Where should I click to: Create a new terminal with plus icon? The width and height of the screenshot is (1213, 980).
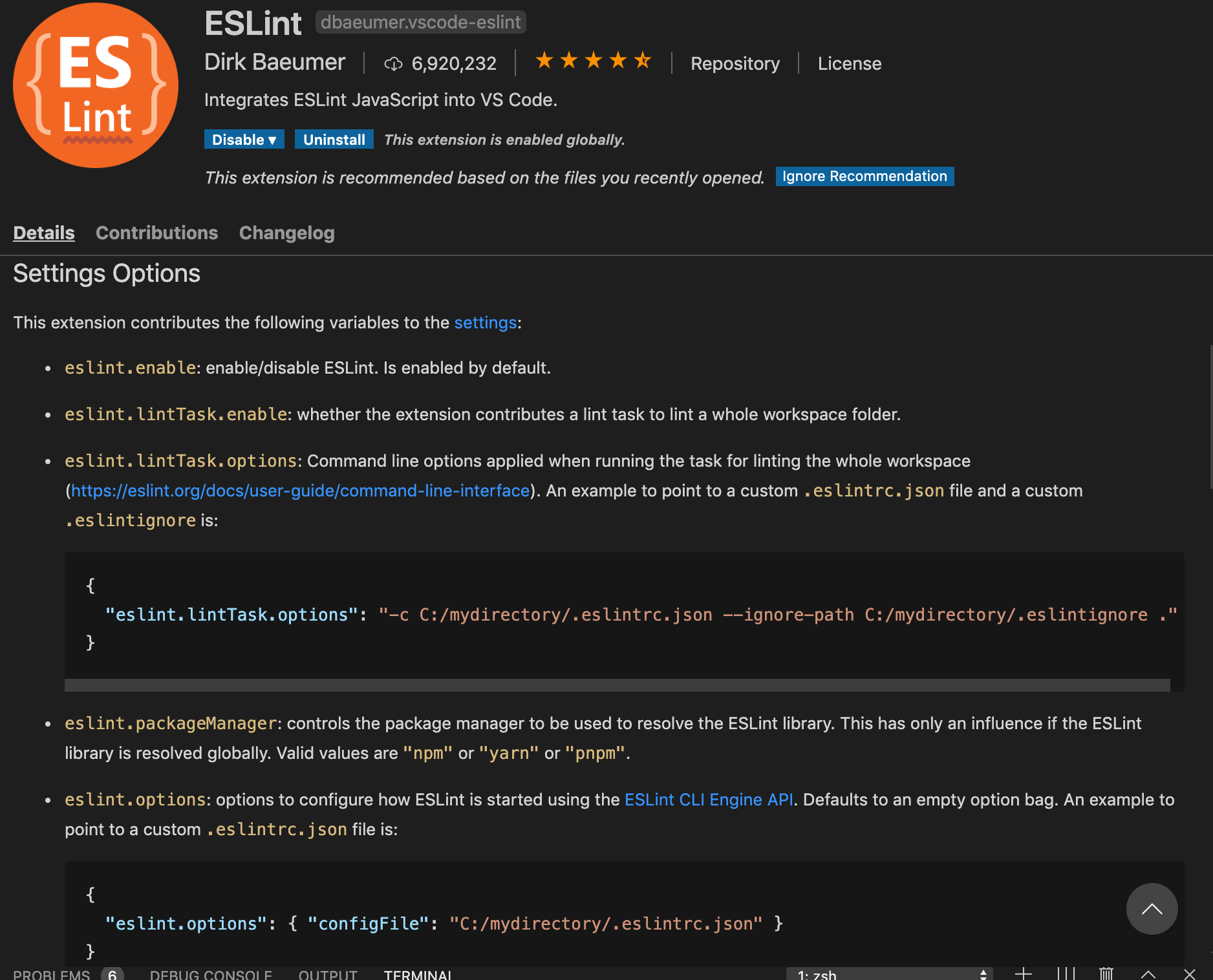pyautogui.click(x=1024, y=974)
